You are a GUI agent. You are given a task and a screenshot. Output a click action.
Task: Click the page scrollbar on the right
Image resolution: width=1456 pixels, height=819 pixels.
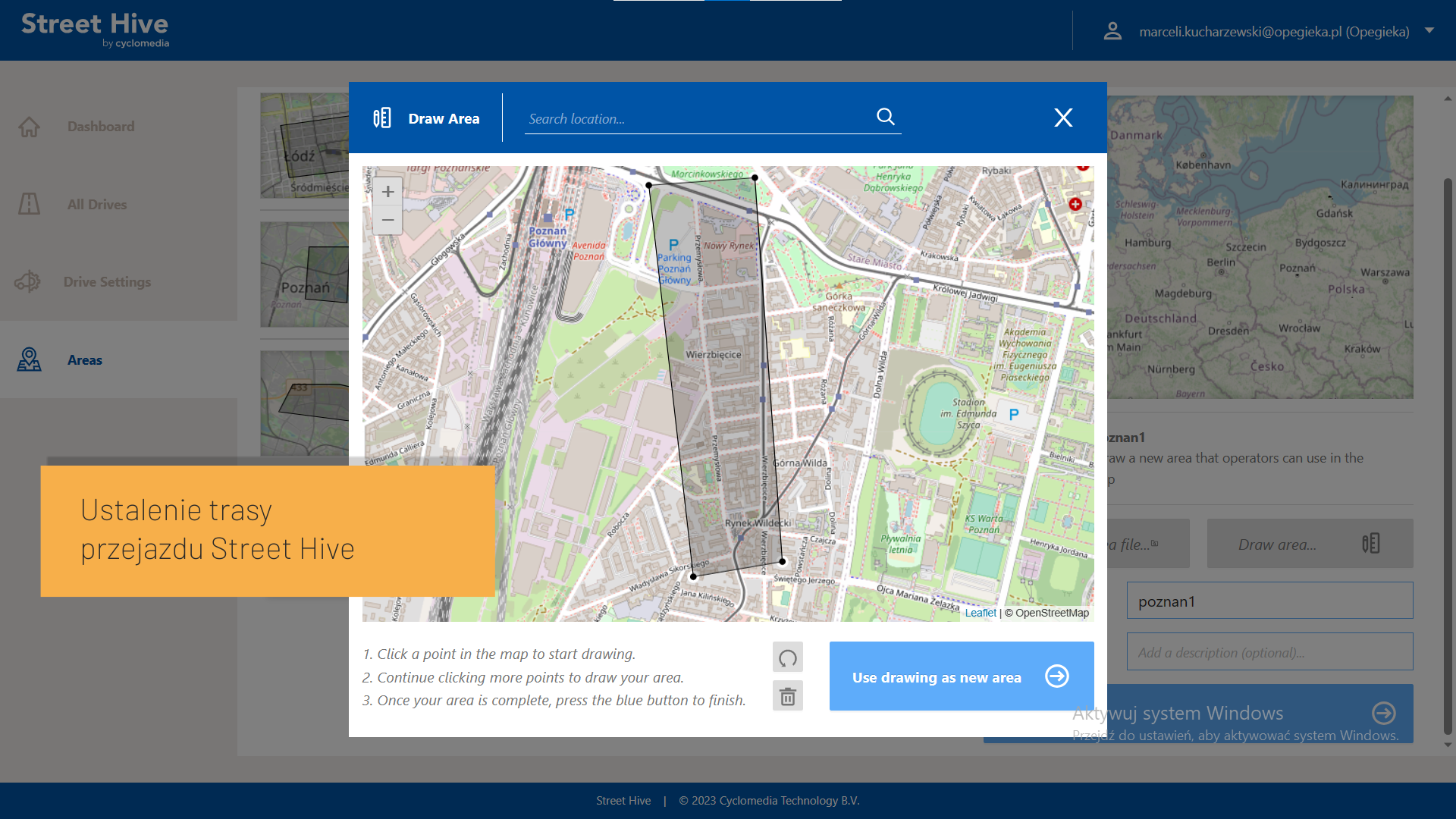[x=1448, y=455]
